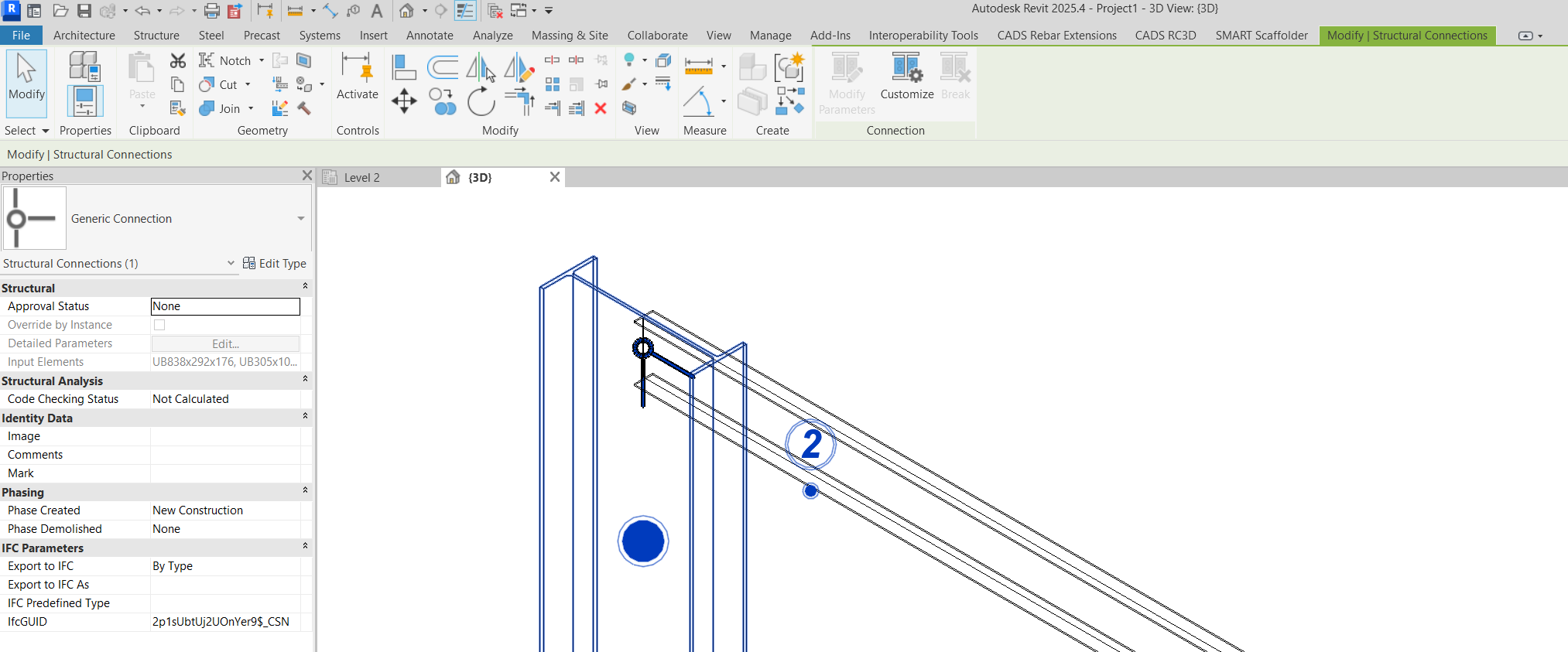The height and width of the screenshot is (652, 1568).
Task: Click the Approval Status input field
Action: pos(225,306)
